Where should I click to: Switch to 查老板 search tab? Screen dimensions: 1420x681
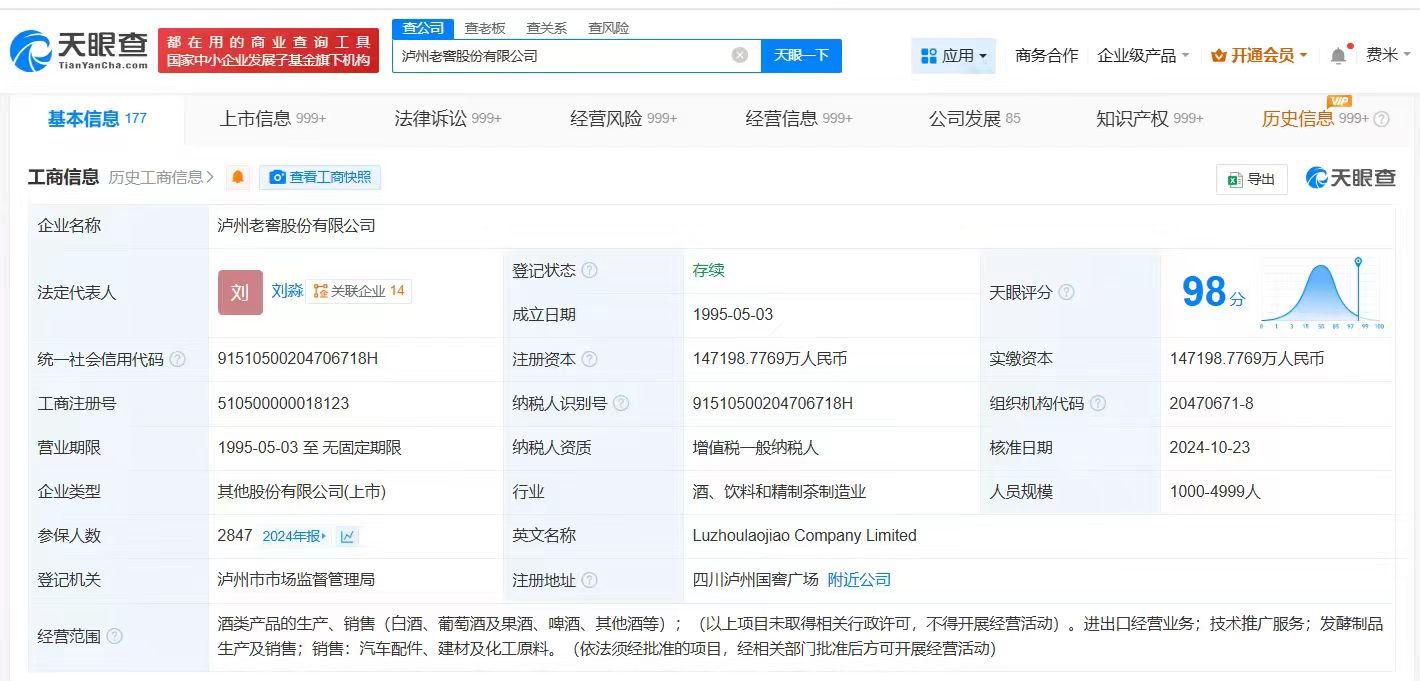click(x=485, y=28)
